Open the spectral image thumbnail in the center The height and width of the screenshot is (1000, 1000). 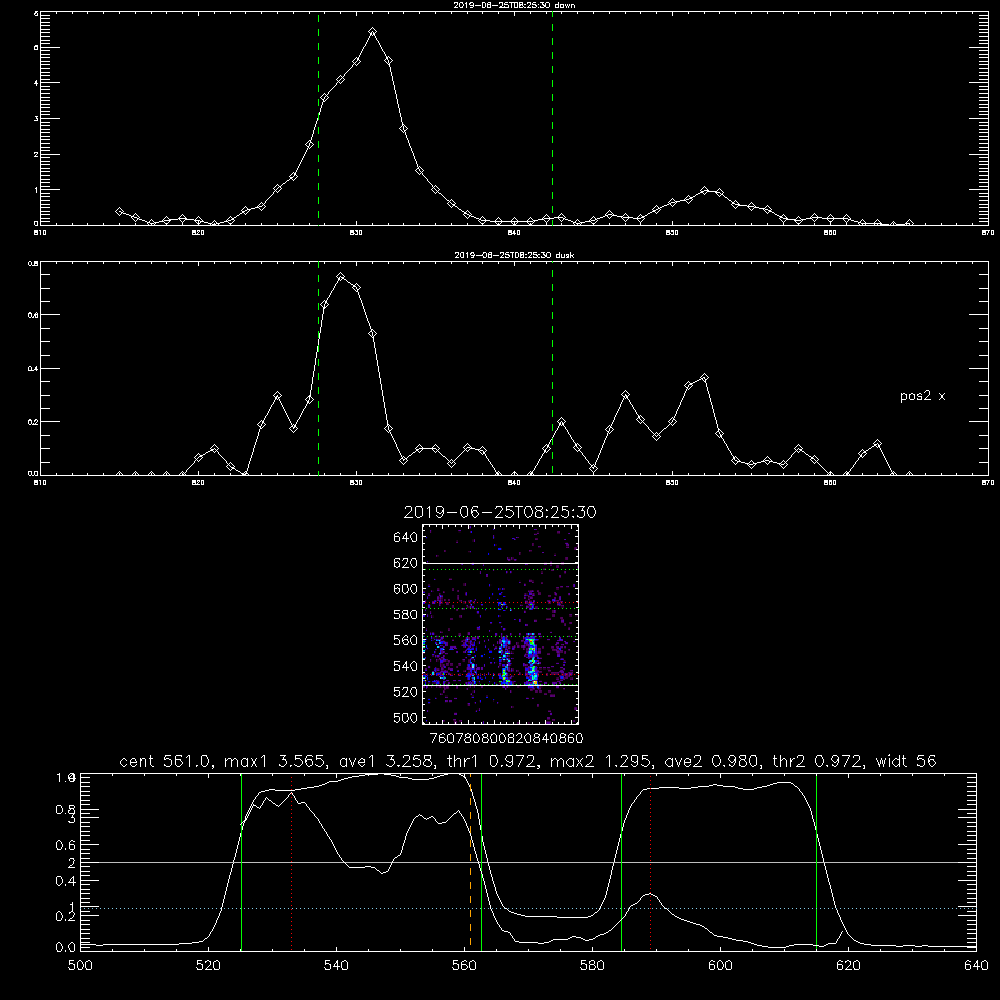(501, 624)
